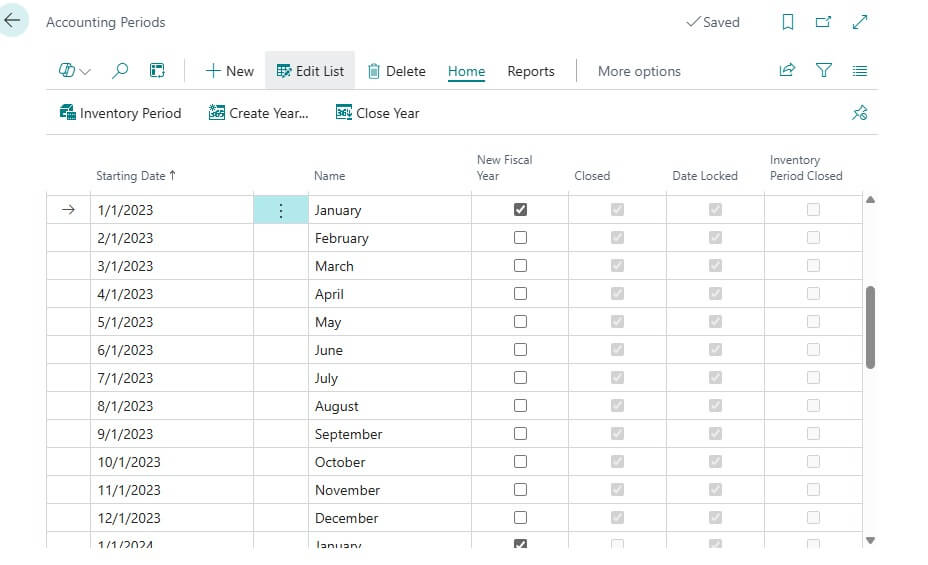Click the Create Year button
This screenshot has width=928, height=565.
(258, 113)
